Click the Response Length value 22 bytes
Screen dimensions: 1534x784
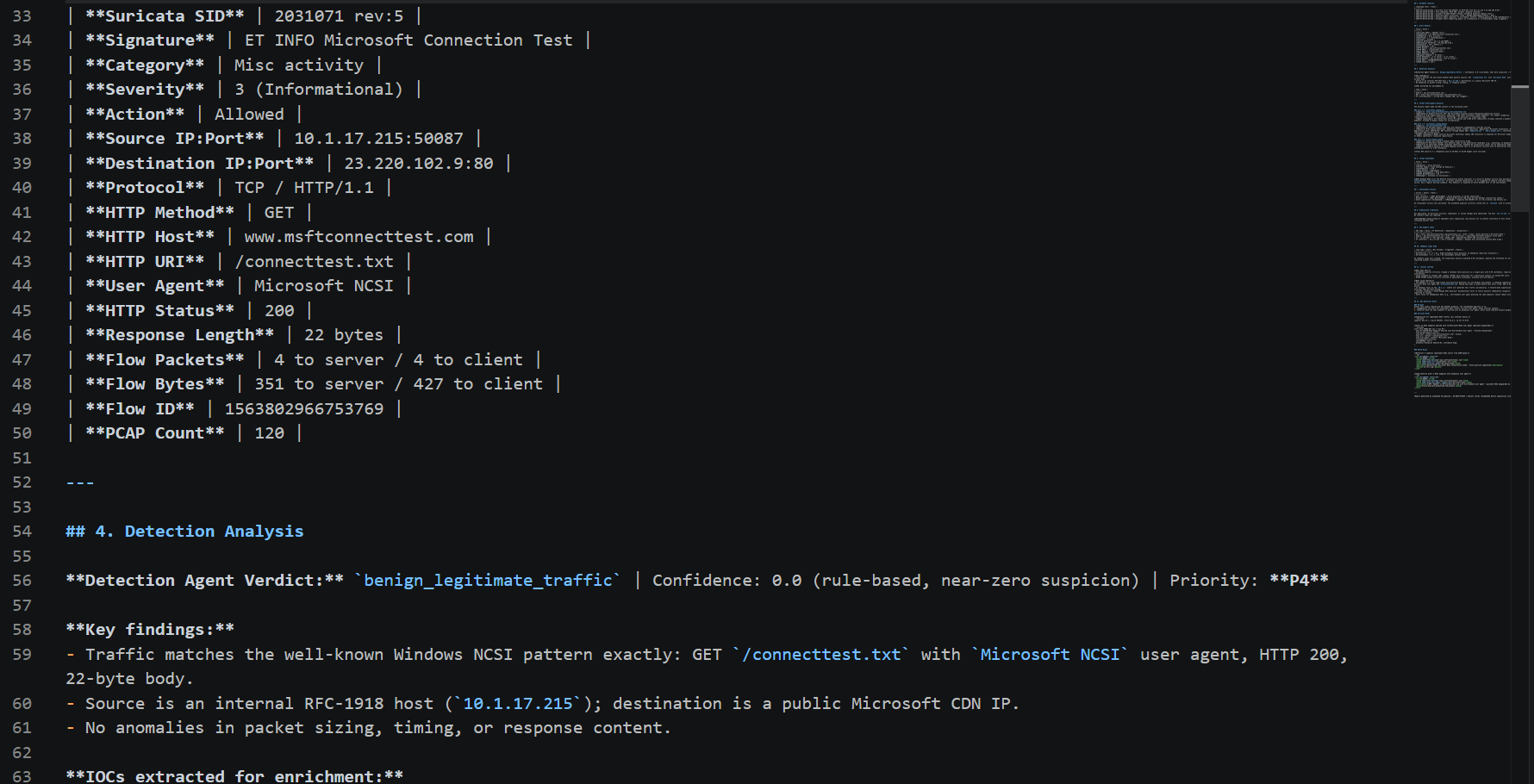tap(344, 335)
